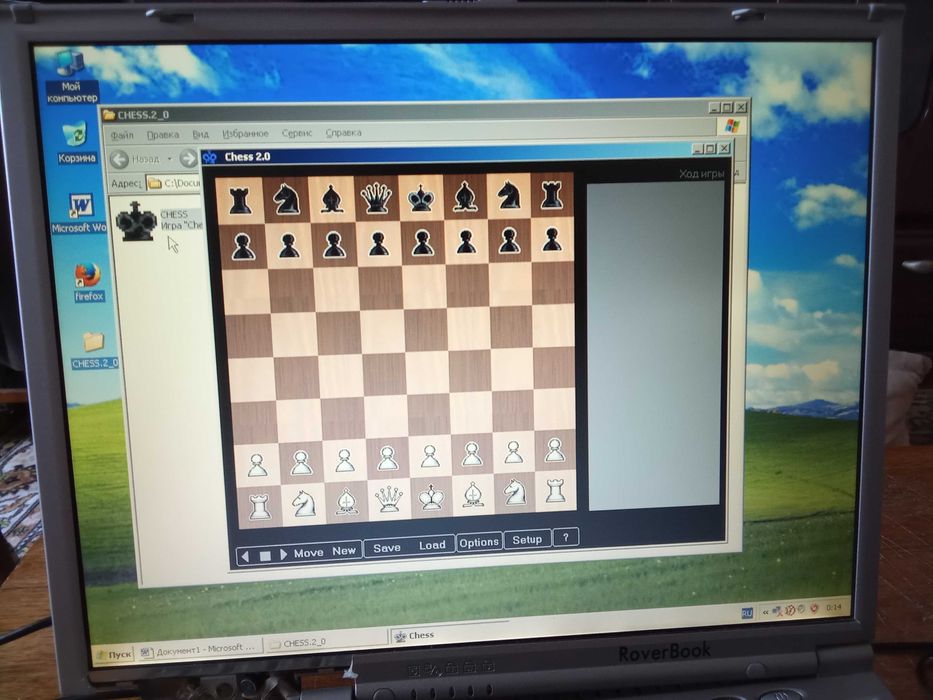
Task: Select the white queen on the board
Action: click(389, 499)
